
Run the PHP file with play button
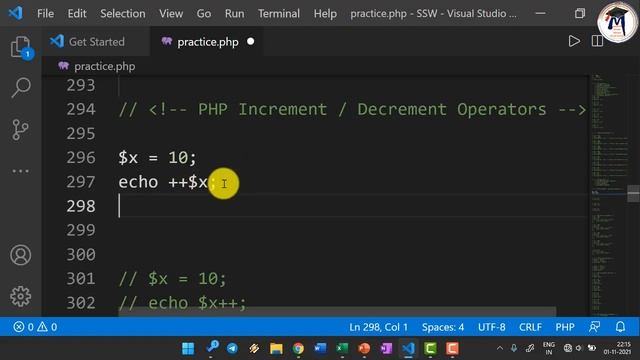point(574,41)
